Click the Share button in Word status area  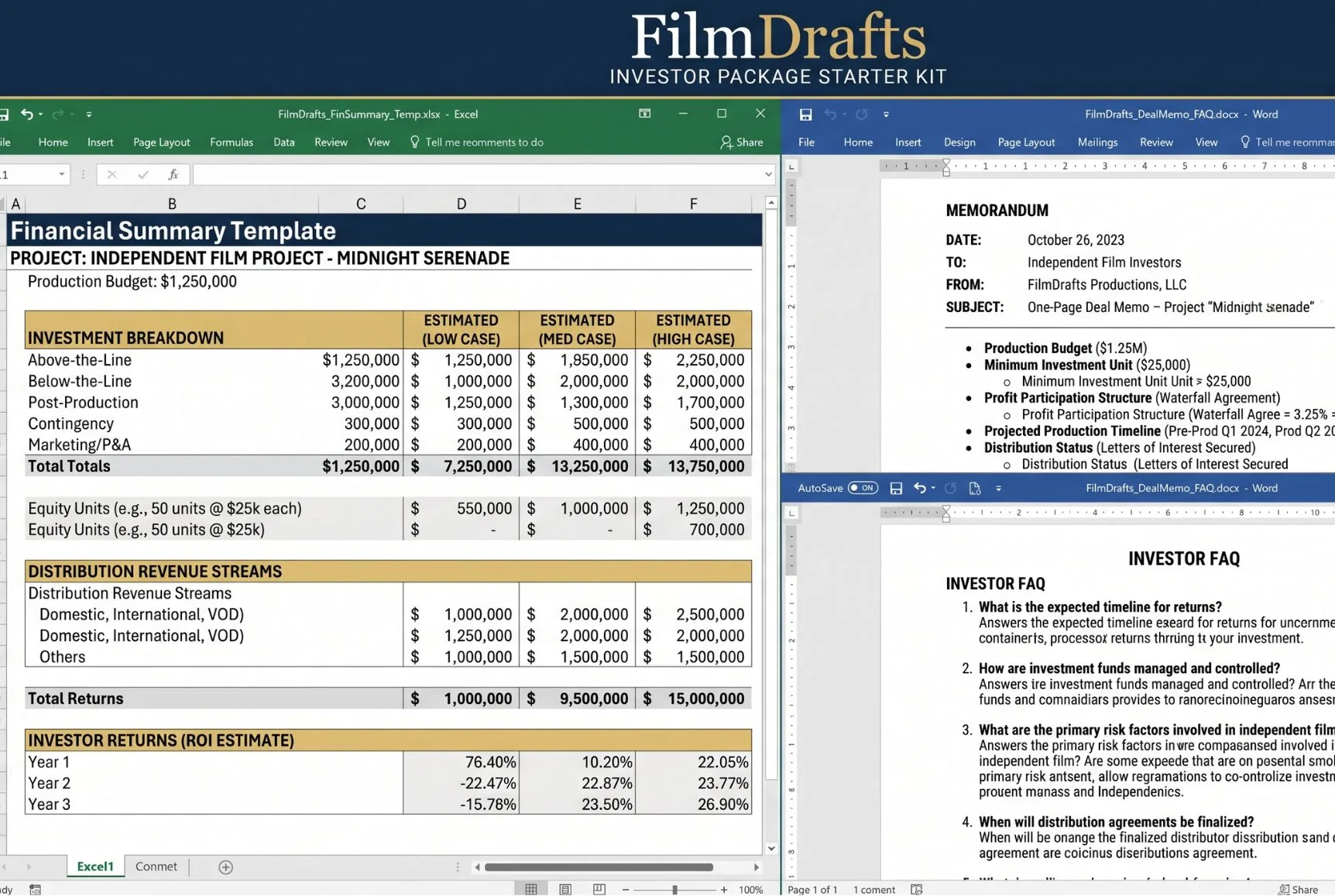click(x=1299, y=890)
